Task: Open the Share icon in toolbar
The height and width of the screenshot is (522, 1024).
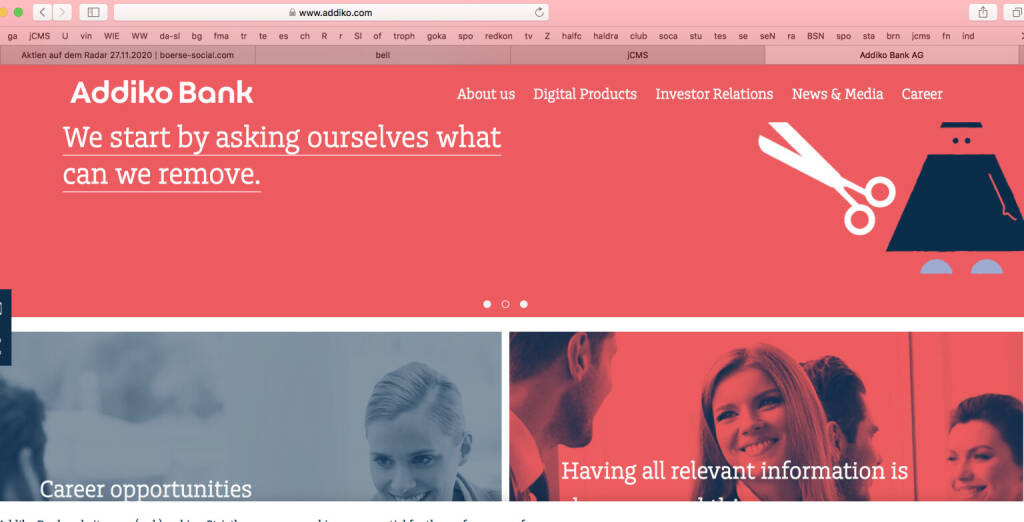Action: click(983, 12)
